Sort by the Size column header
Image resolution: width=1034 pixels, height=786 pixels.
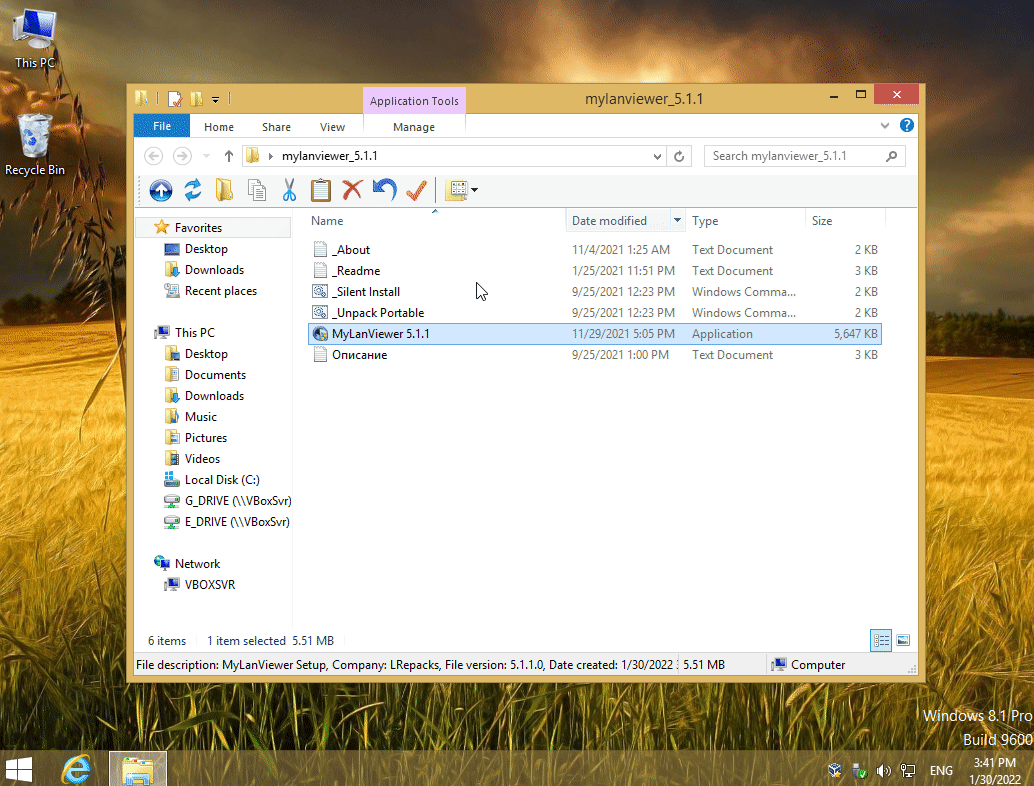click(845, 221)
